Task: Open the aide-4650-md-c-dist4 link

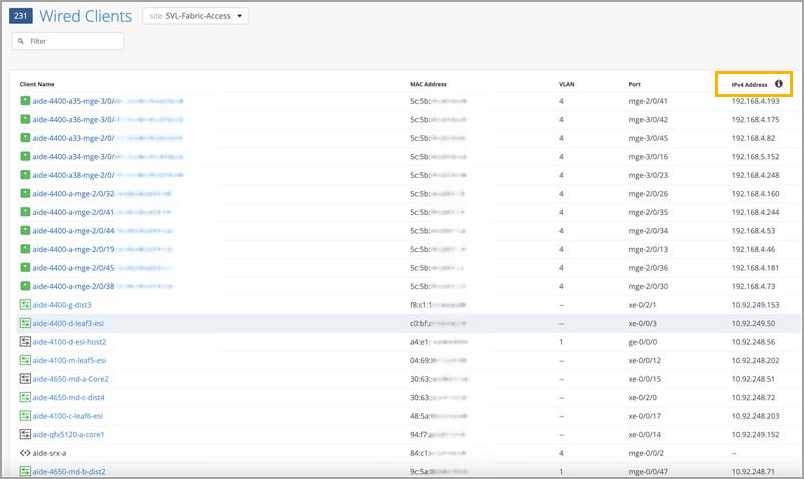Action: (x=68, y=397)
